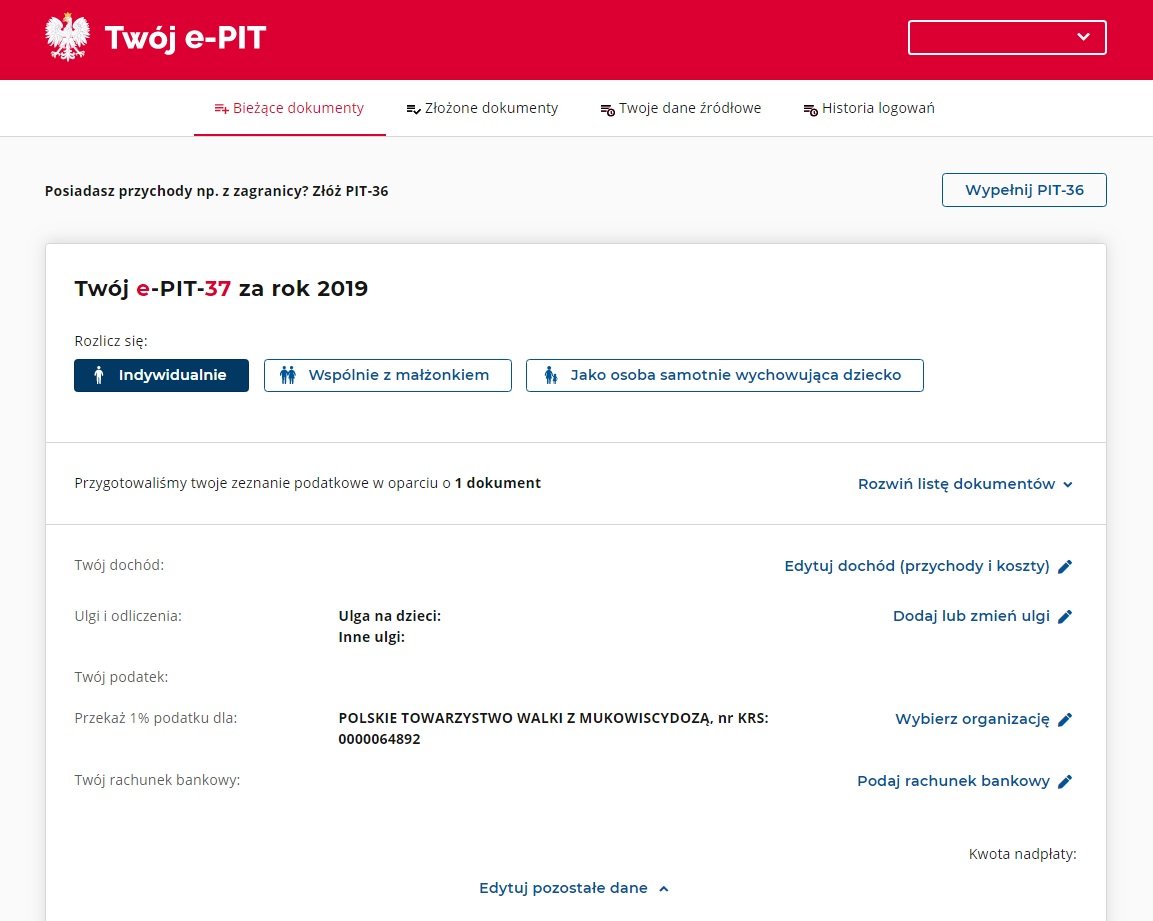Click the pencil icon beside Wybierz organizację
Viewport: 1153px width, 921px height.
(1065, 719)
